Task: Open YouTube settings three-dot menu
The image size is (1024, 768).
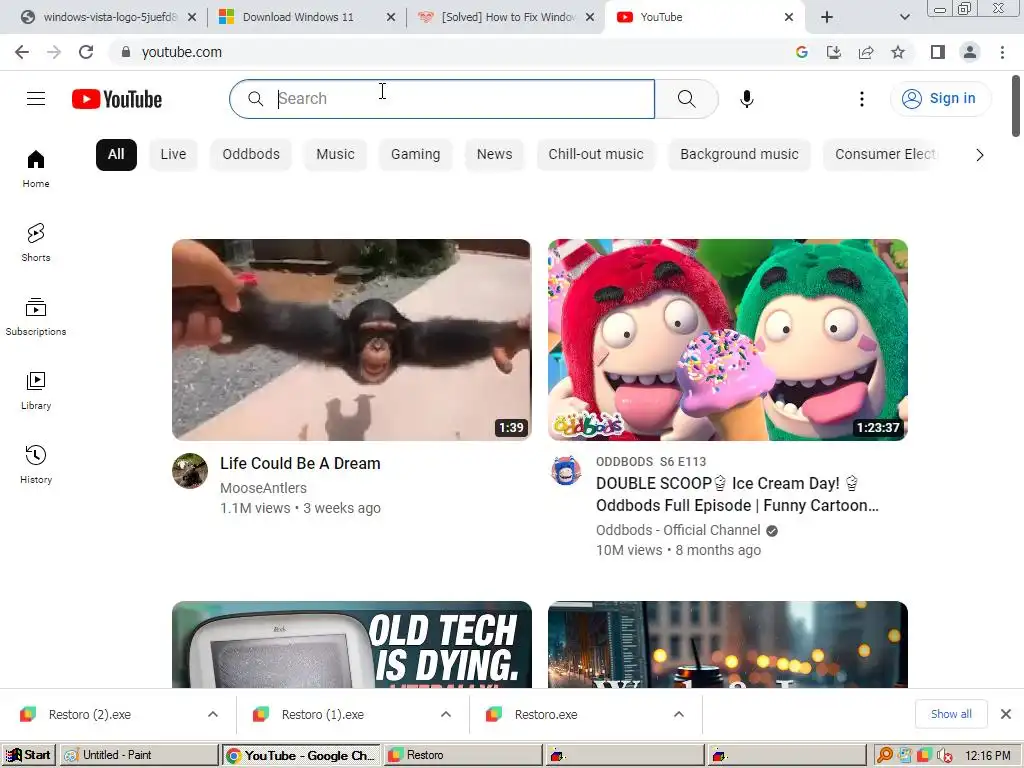Action: click(x=862, y=99)
